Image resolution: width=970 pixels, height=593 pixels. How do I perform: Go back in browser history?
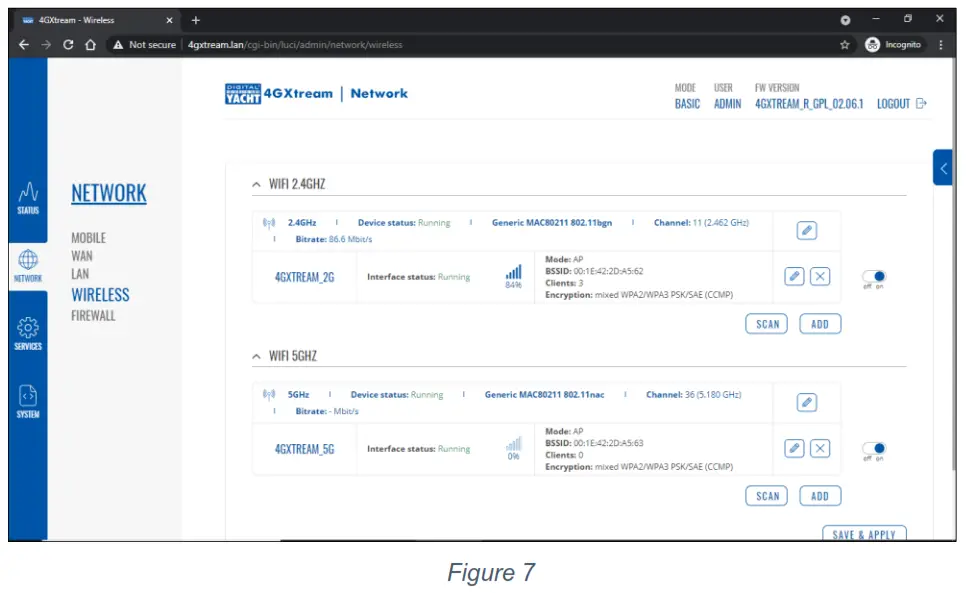tap(24, 45)
